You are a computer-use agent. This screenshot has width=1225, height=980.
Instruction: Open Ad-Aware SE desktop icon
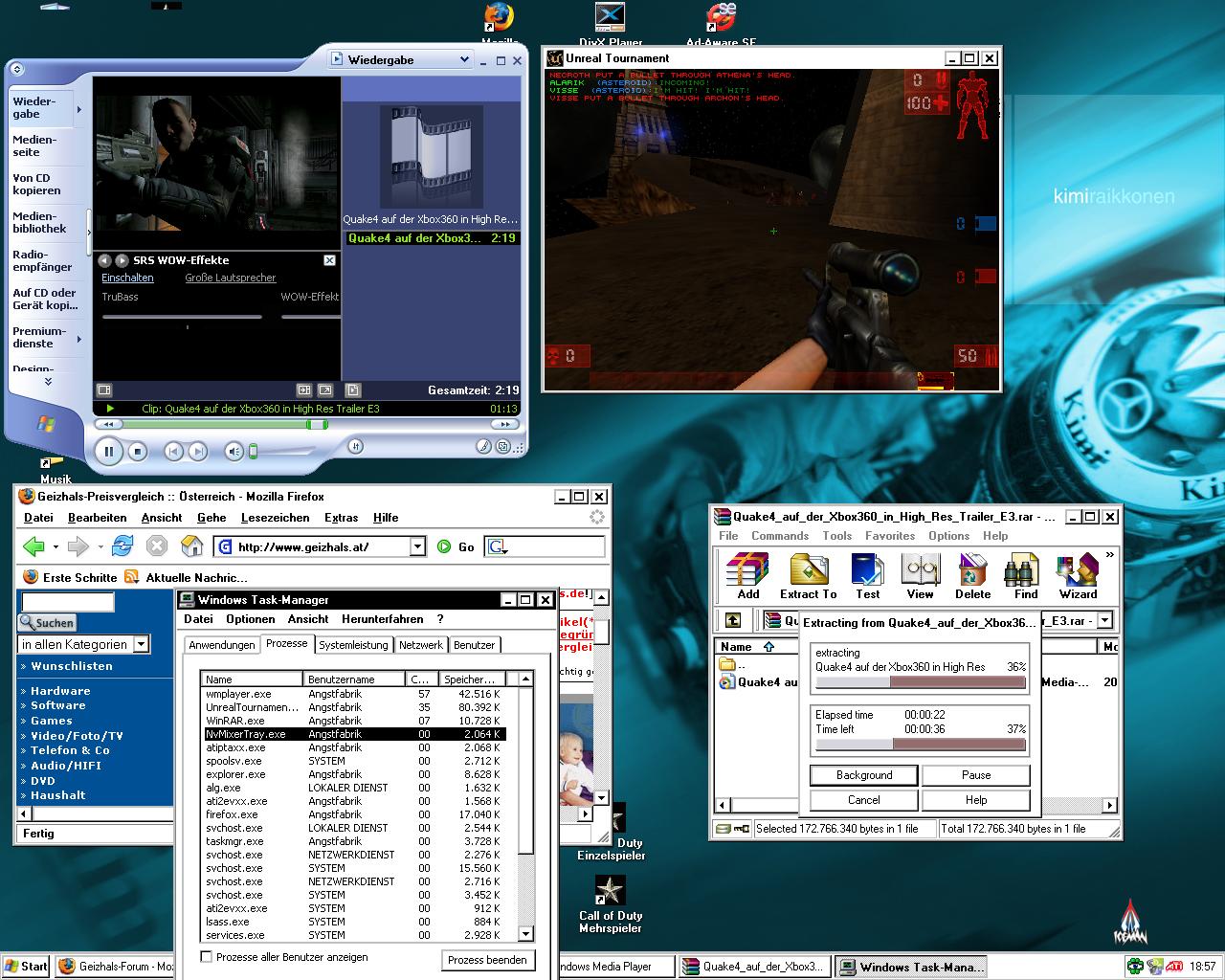[721, 24]
